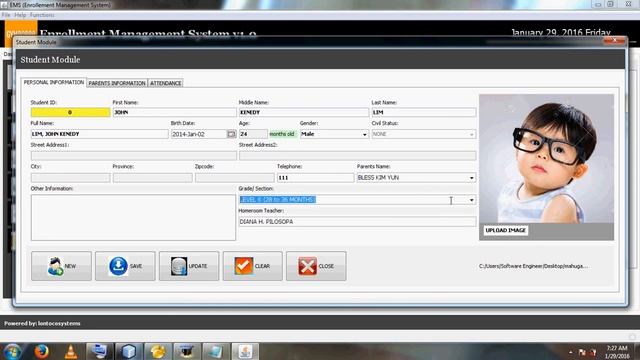640x360 pixels.
Task: Click the NEW student button
Action: (61, 266)
